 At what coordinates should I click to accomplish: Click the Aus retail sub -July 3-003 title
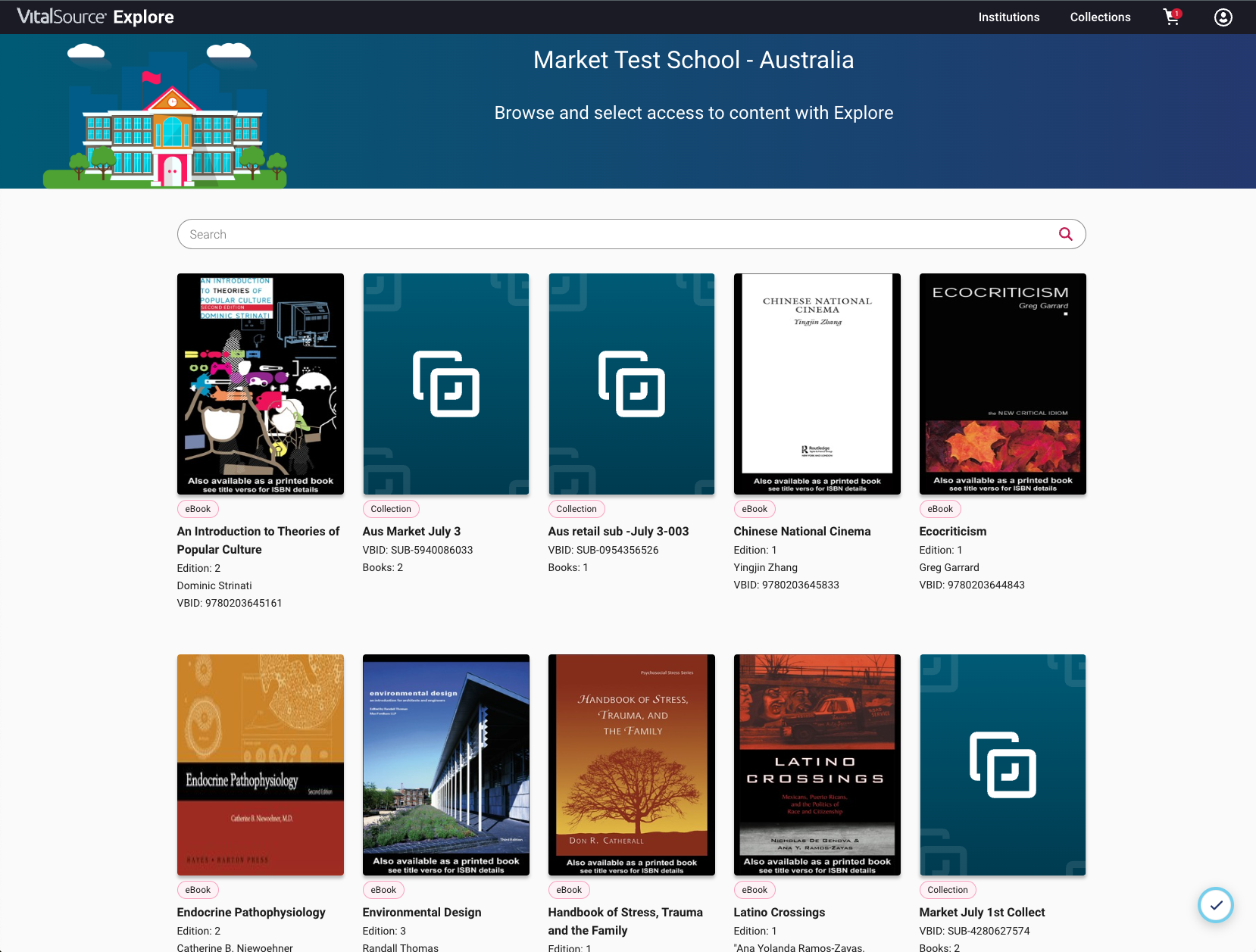[618, 532]
